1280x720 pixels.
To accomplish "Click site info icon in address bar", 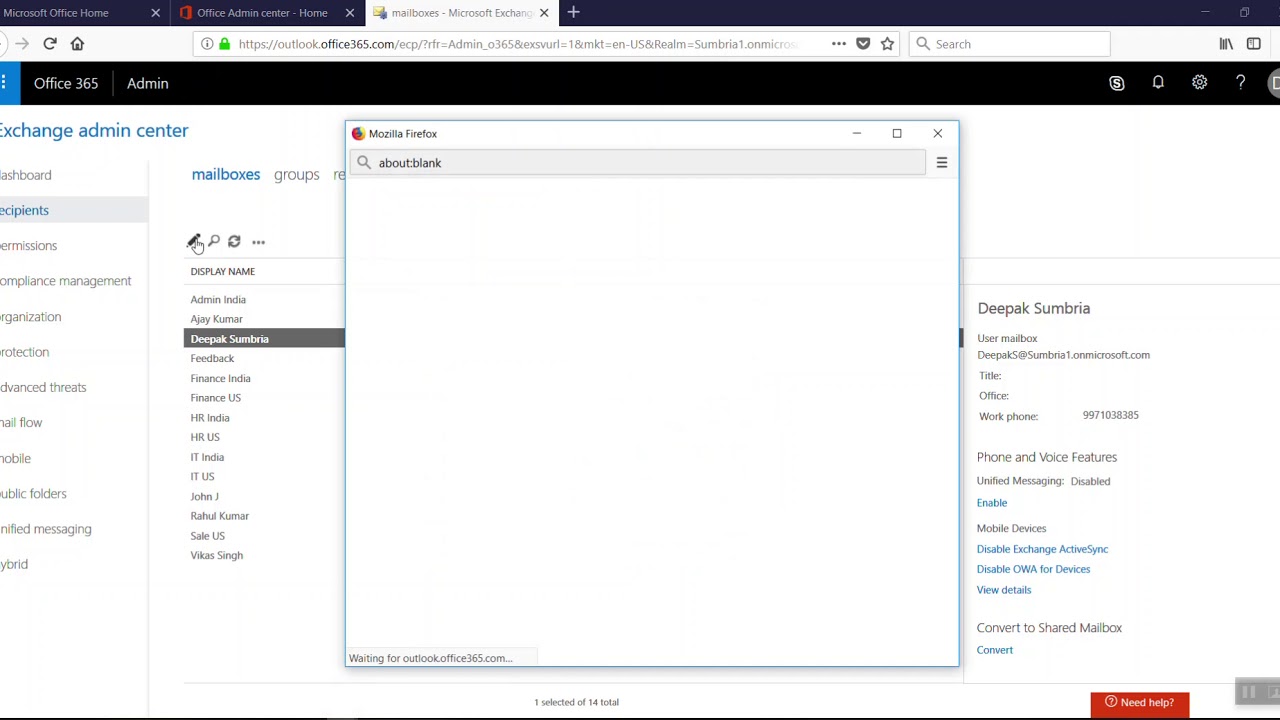I will click(207, 44).
